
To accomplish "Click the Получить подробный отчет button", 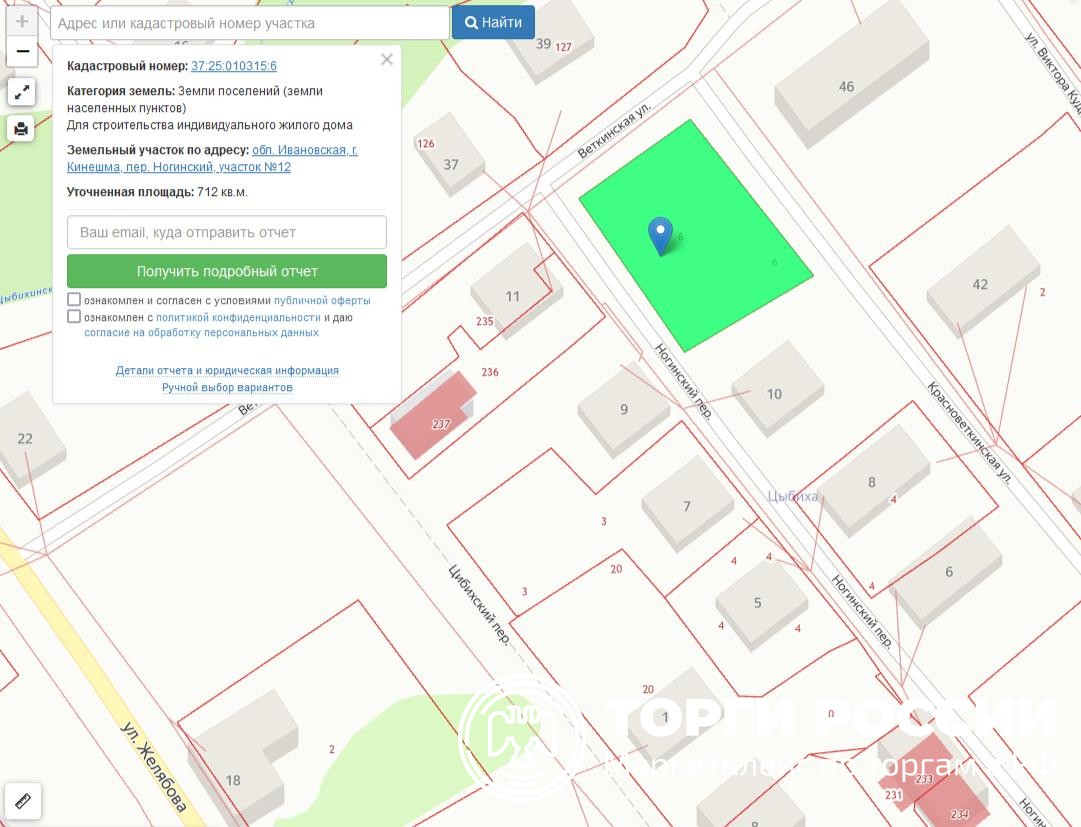I will 227,271.
